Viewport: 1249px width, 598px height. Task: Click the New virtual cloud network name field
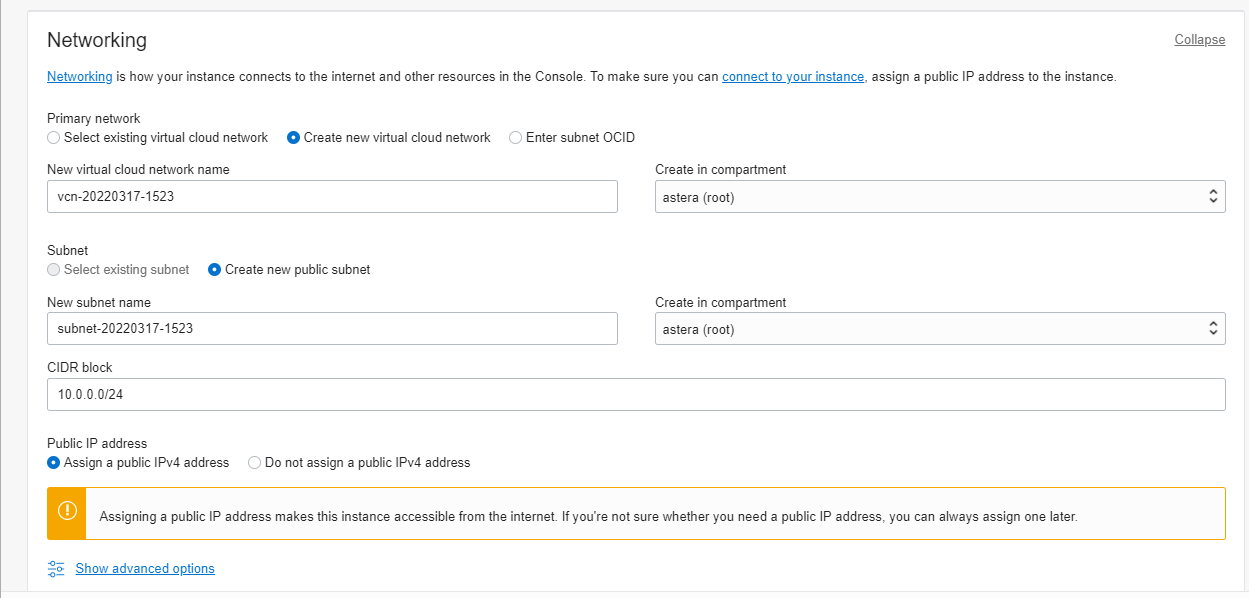(x=332, y=197)
